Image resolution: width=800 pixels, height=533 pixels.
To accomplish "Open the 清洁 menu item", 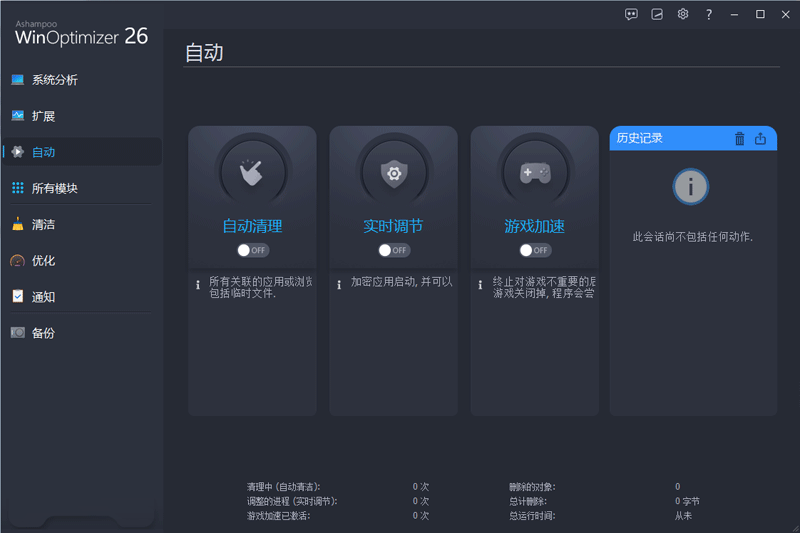I will pos(82,224).
